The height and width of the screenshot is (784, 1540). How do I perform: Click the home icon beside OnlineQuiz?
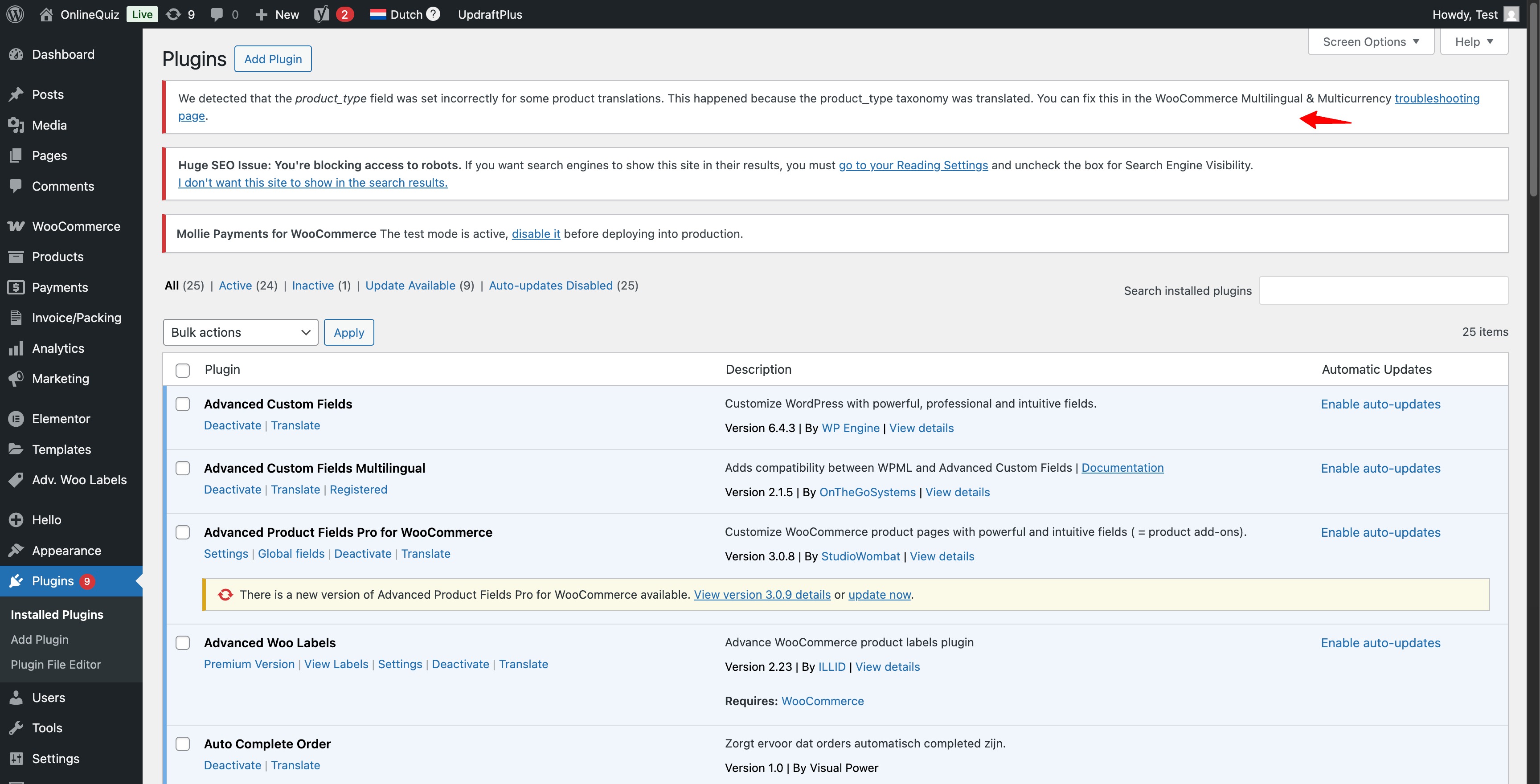pyautogui.click(x=46, y=14)
